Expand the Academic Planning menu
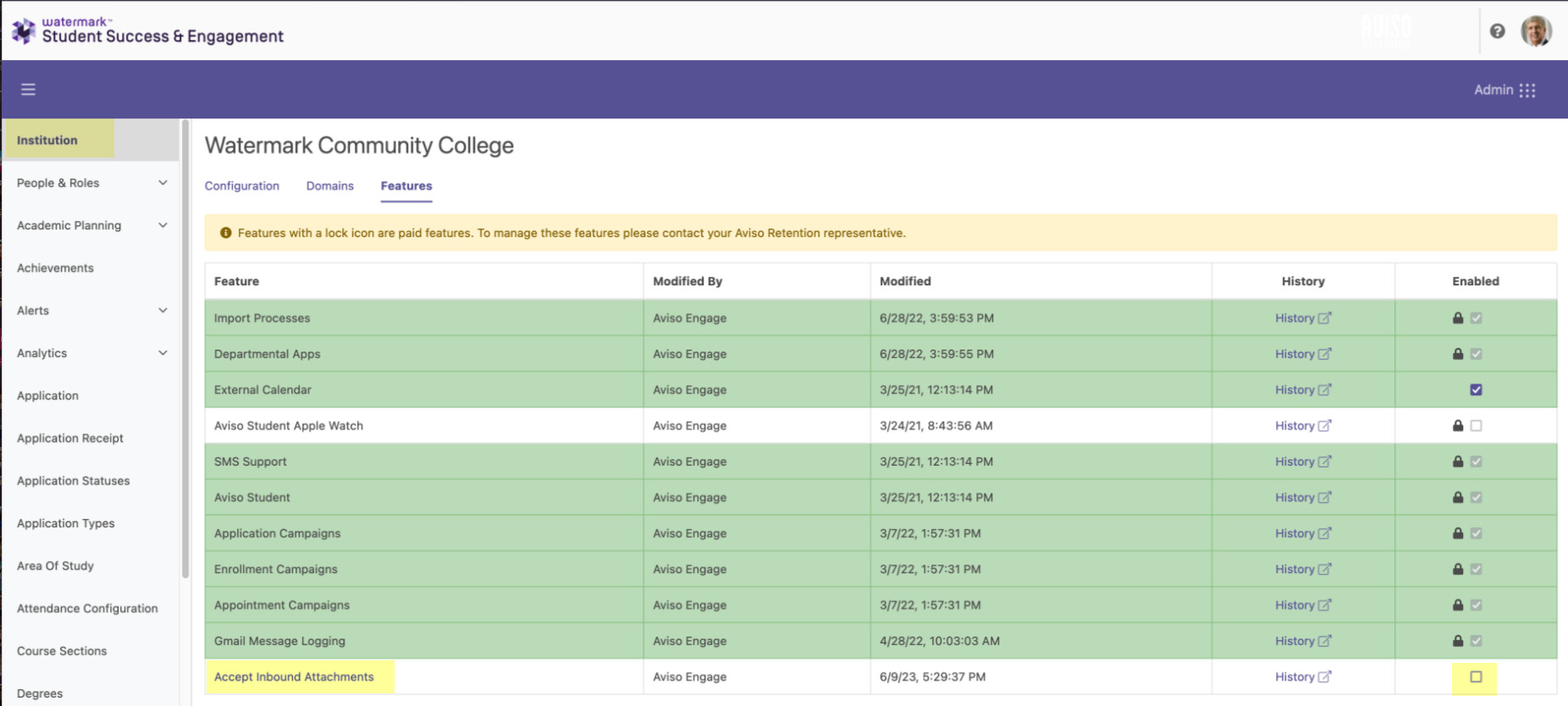The width and height of the screenshot is (1568, 706). 91,225
